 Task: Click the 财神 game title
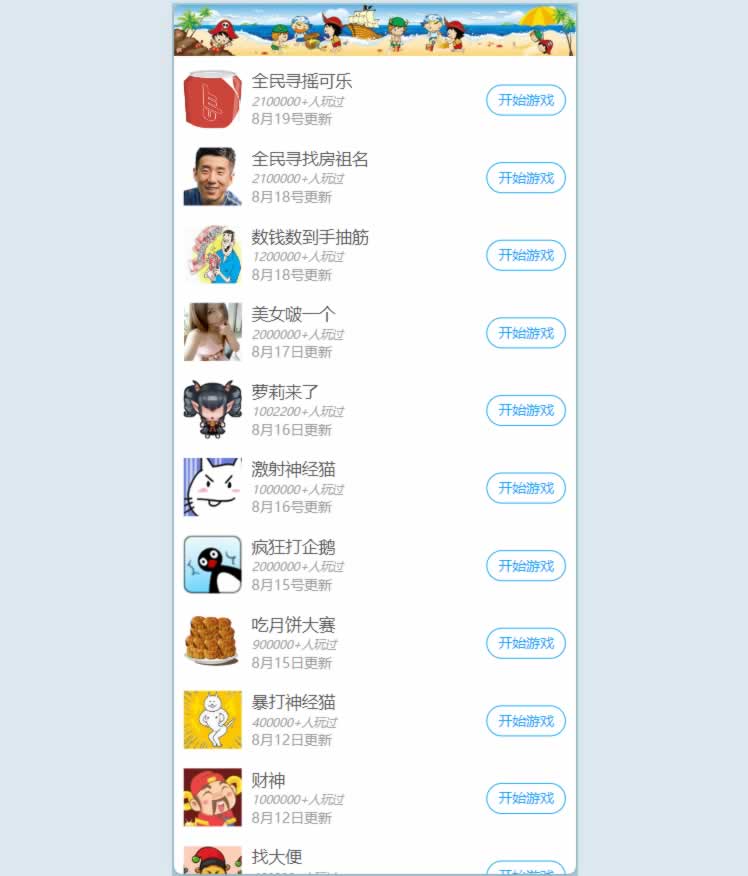(268, 779)
